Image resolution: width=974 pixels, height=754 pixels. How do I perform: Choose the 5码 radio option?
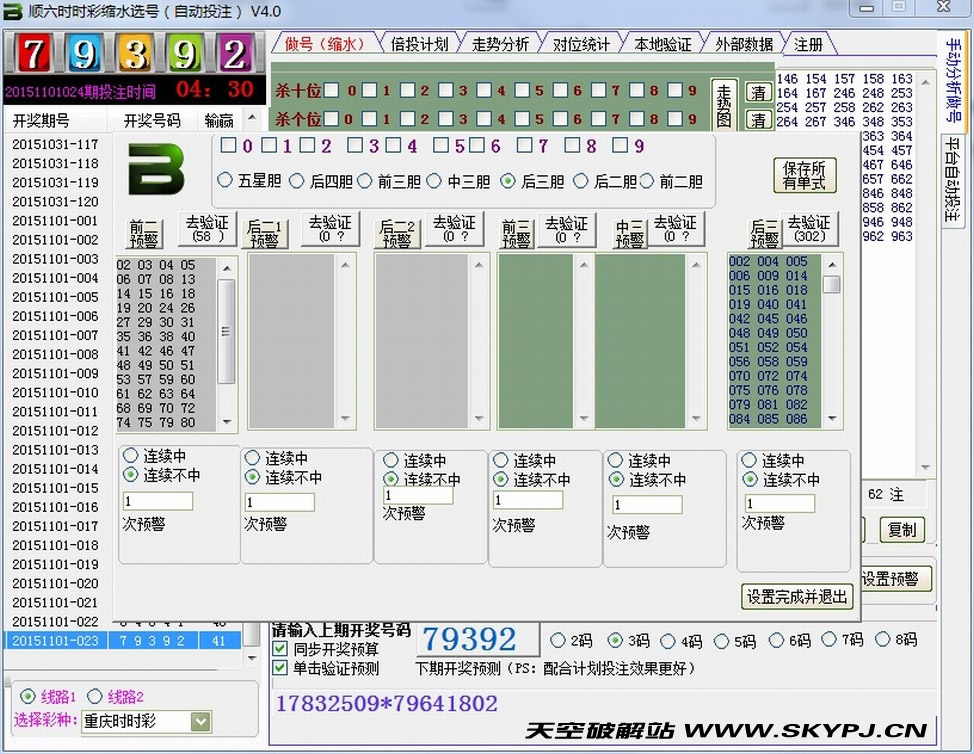(x=716, y=640)
